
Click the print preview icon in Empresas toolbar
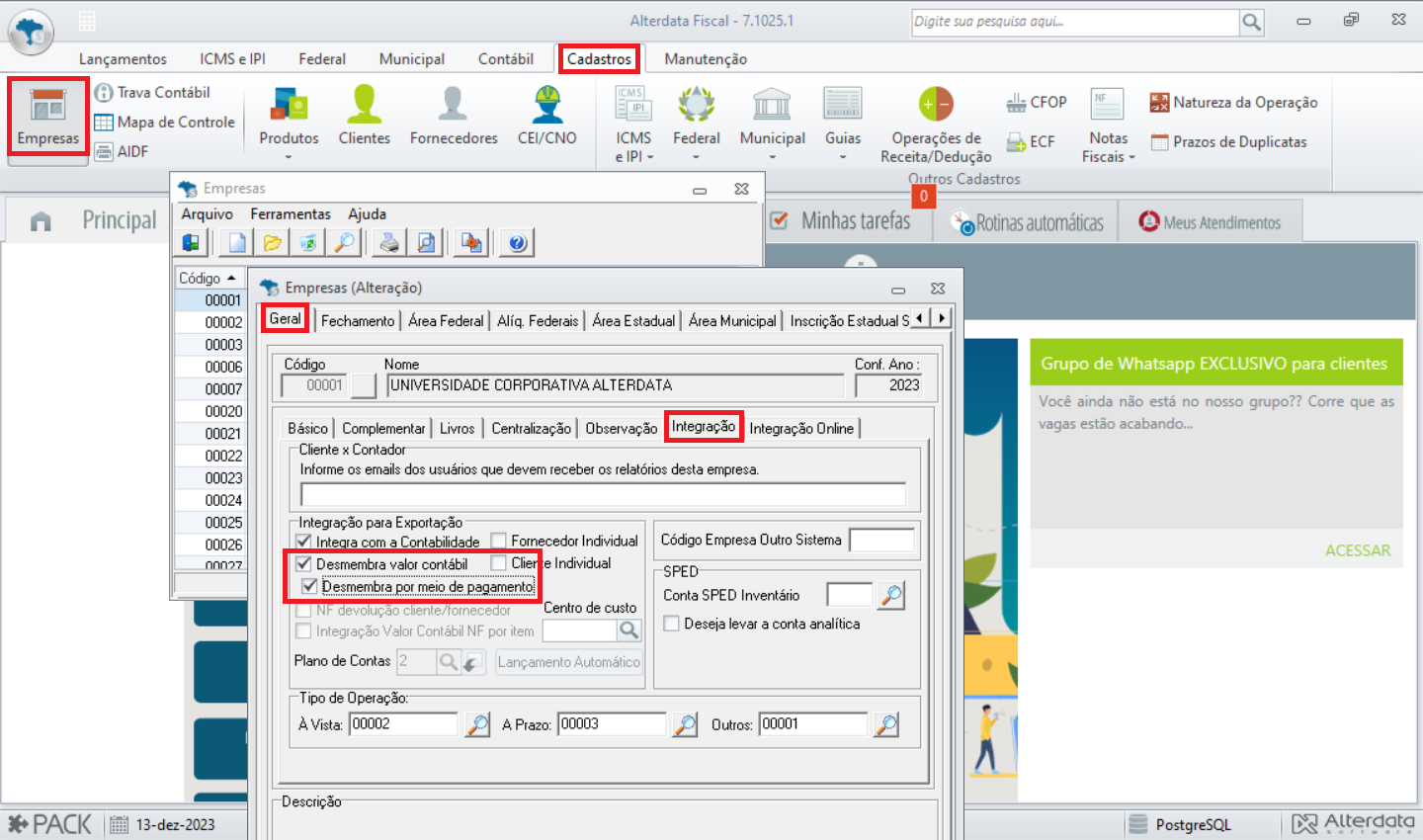click(x=426, y=242)
